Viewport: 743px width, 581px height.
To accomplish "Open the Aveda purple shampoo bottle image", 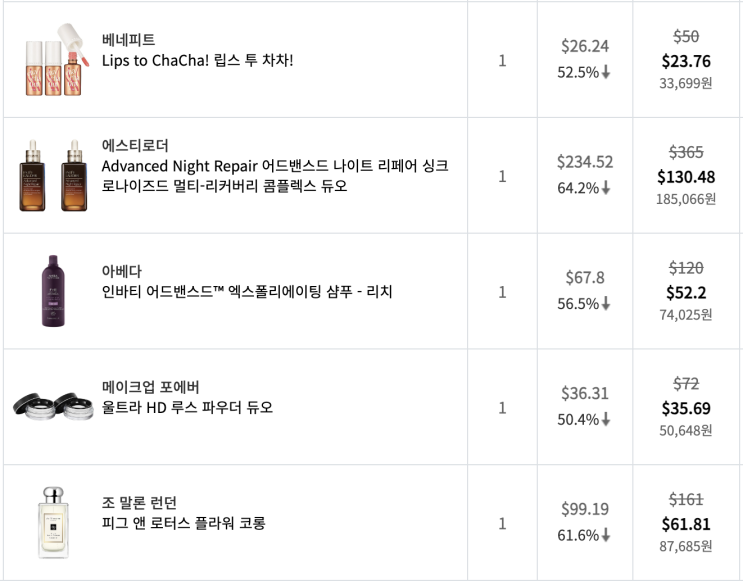I will pos(54,292).
